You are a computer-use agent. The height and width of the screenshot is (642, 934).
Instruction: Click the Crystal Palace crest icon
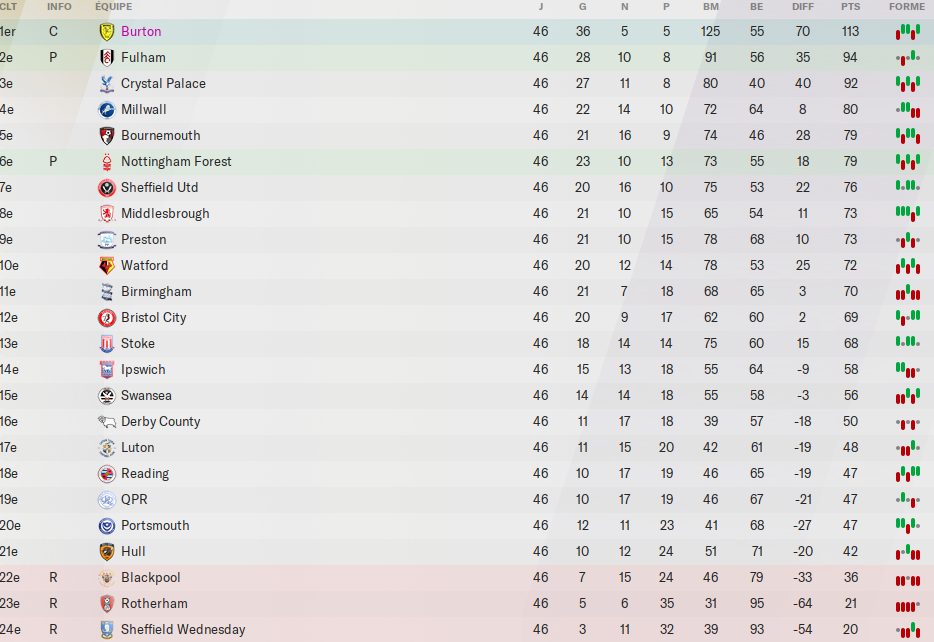(107, 83)
